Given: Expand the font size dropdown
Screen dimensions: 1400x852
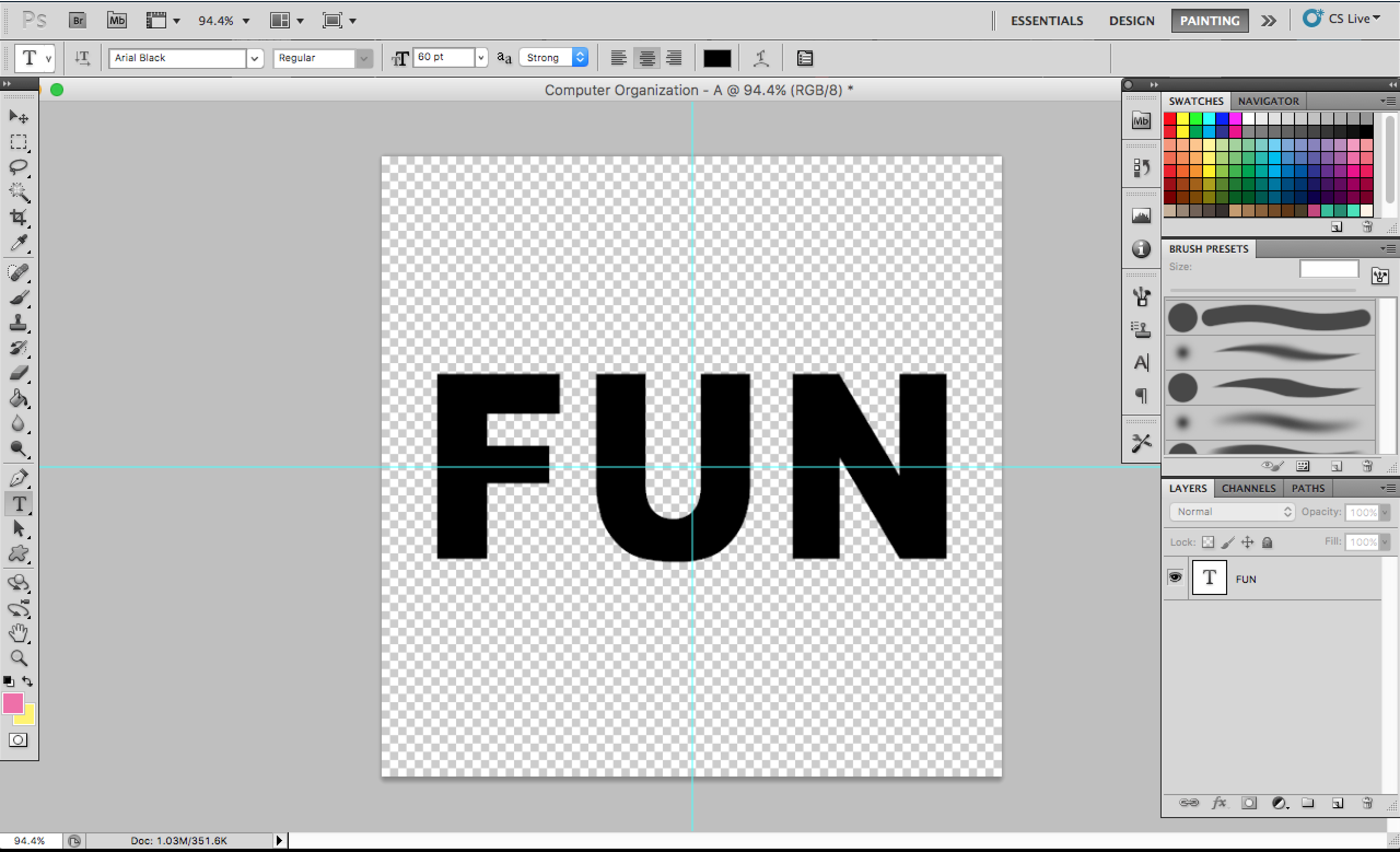Looking at the screenshot, I should 481,57.
